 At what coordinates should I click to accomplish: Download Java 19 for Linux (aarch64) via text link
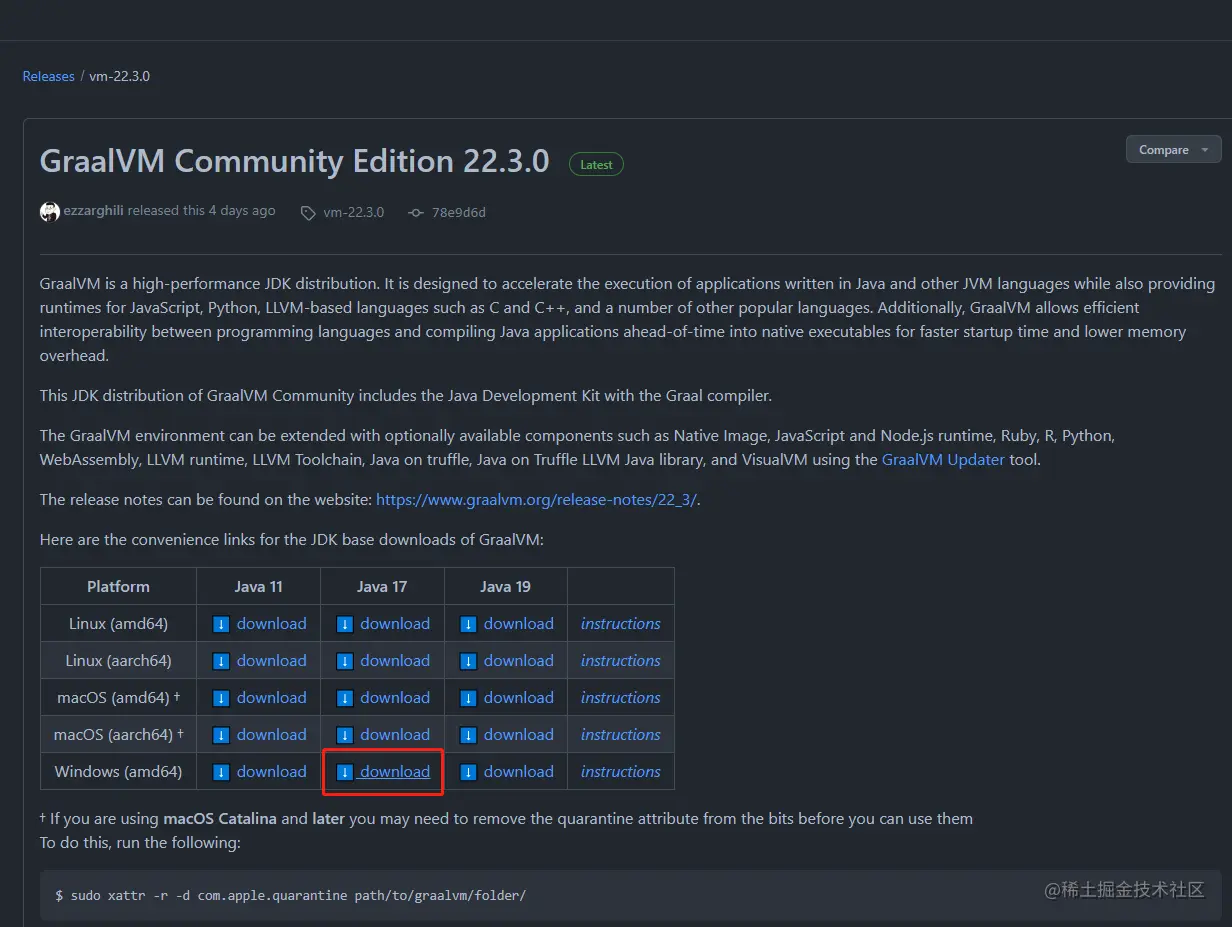(x=518, y=661)
